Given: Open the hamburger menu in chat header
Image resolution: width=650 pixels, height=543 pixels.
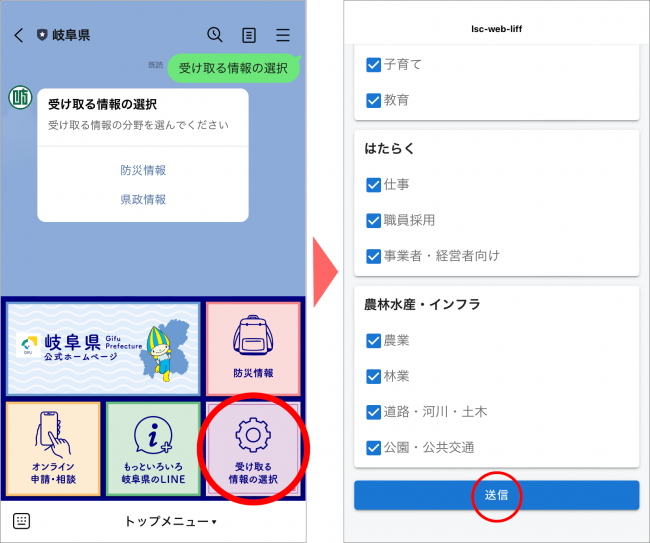Looking at the screenshot, I should (283, 35).
